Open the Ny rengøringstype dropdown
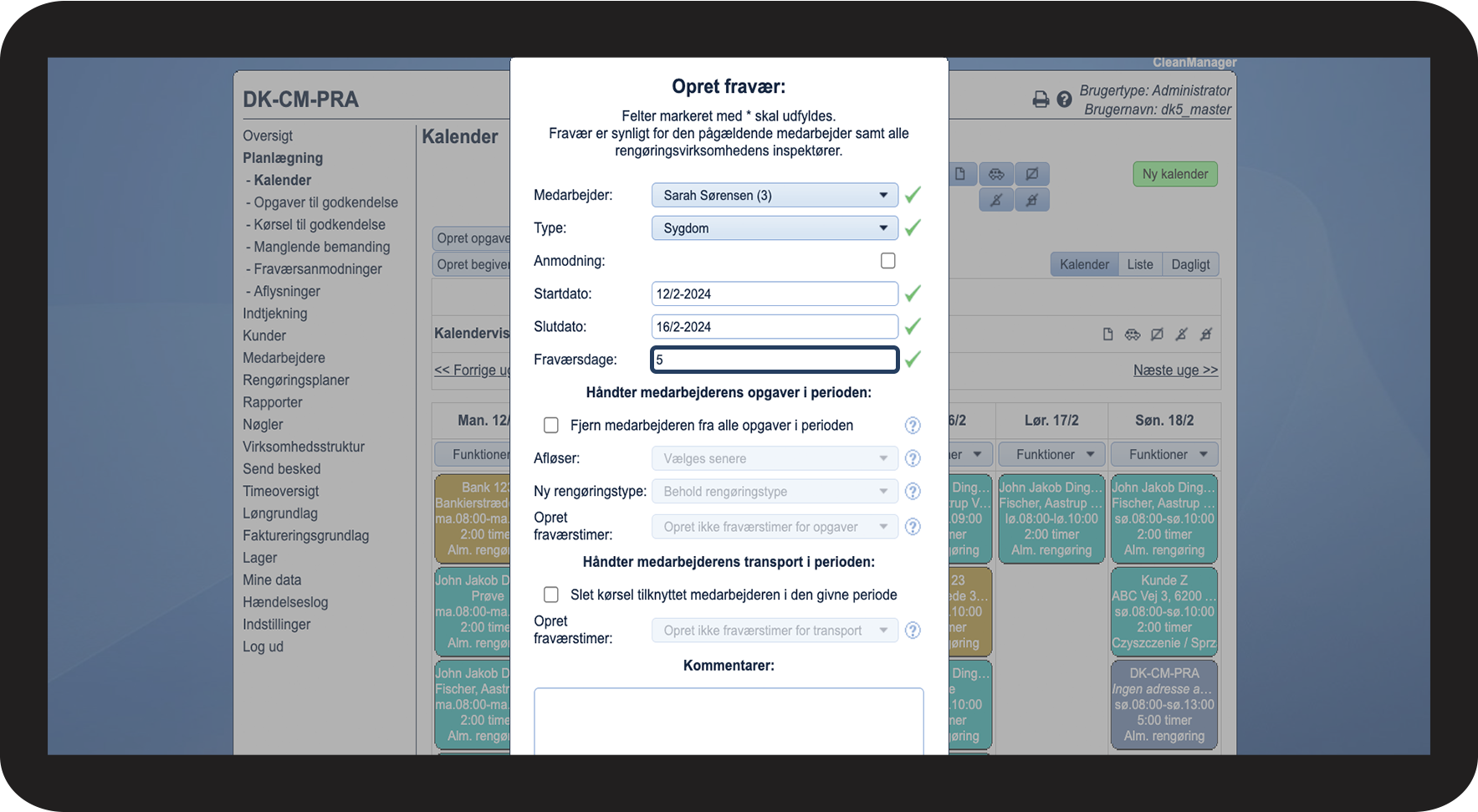The width and height of the screenshot is (1478, 812). coord(775,492)
